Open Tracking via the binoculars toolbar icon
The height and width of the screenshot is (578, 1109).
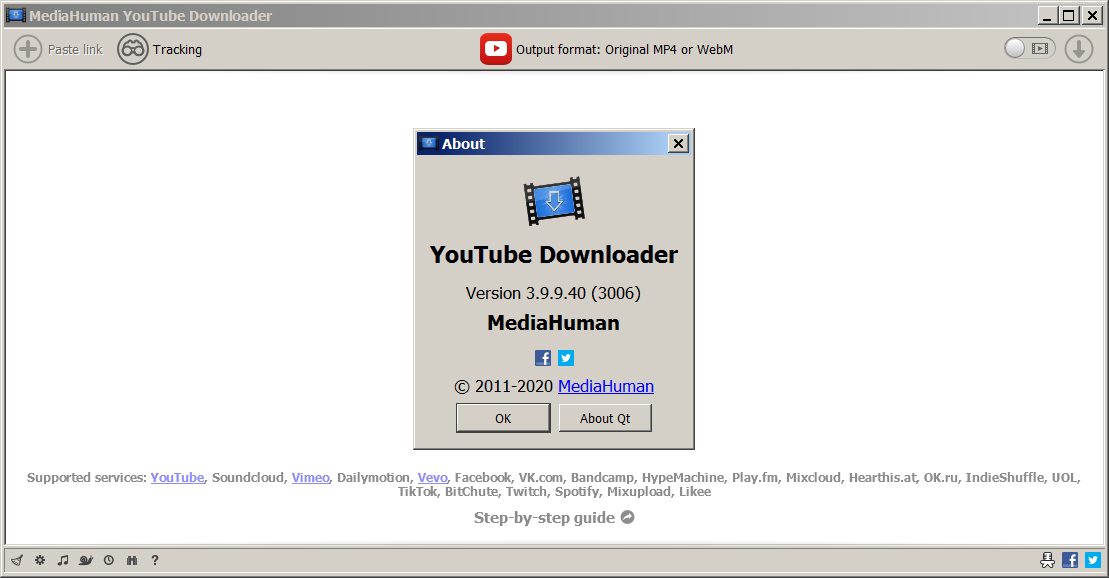[x=132, y=50]
